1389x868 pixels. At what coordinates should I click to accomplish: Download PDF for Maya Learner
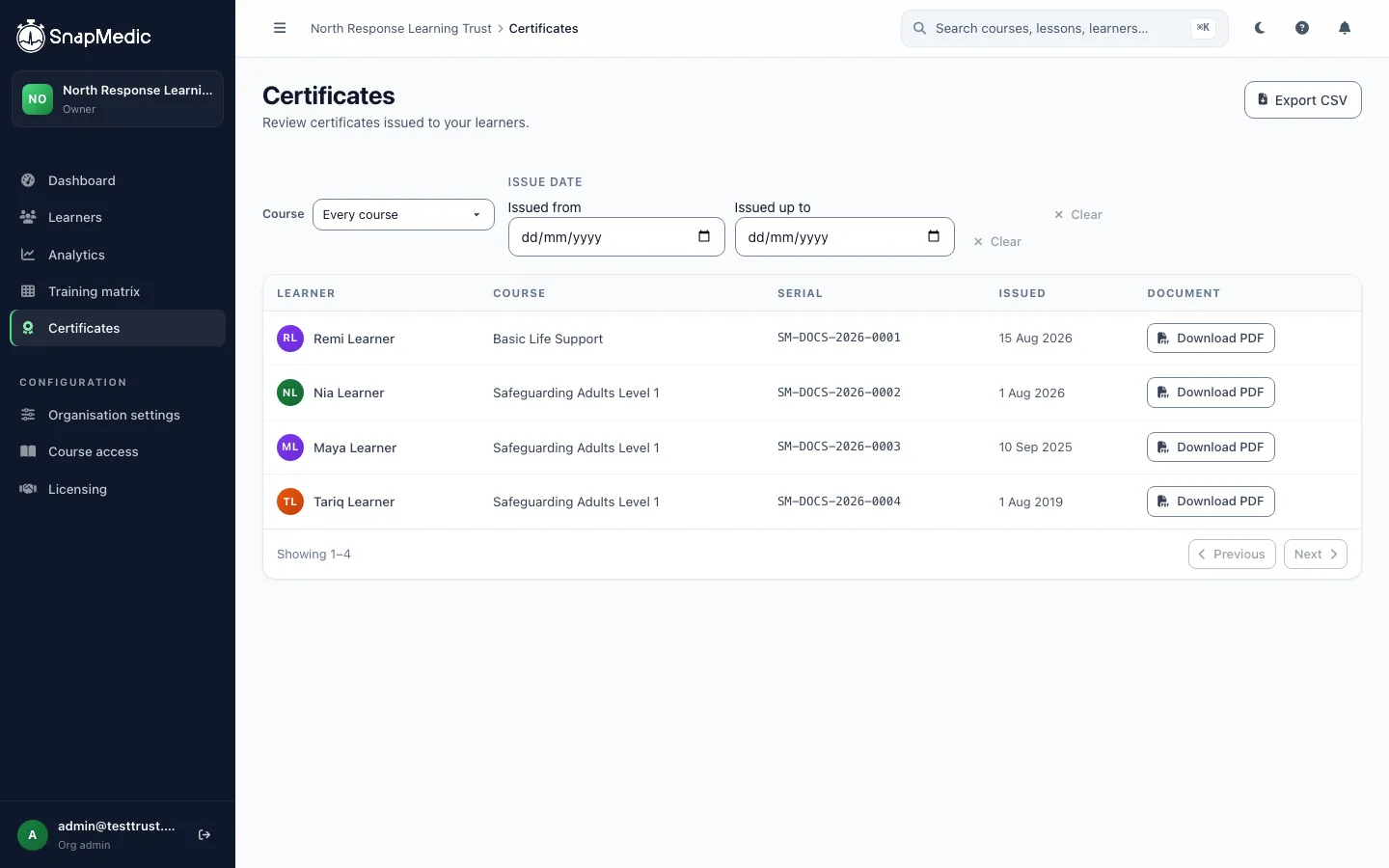(x=1211, y=448)
